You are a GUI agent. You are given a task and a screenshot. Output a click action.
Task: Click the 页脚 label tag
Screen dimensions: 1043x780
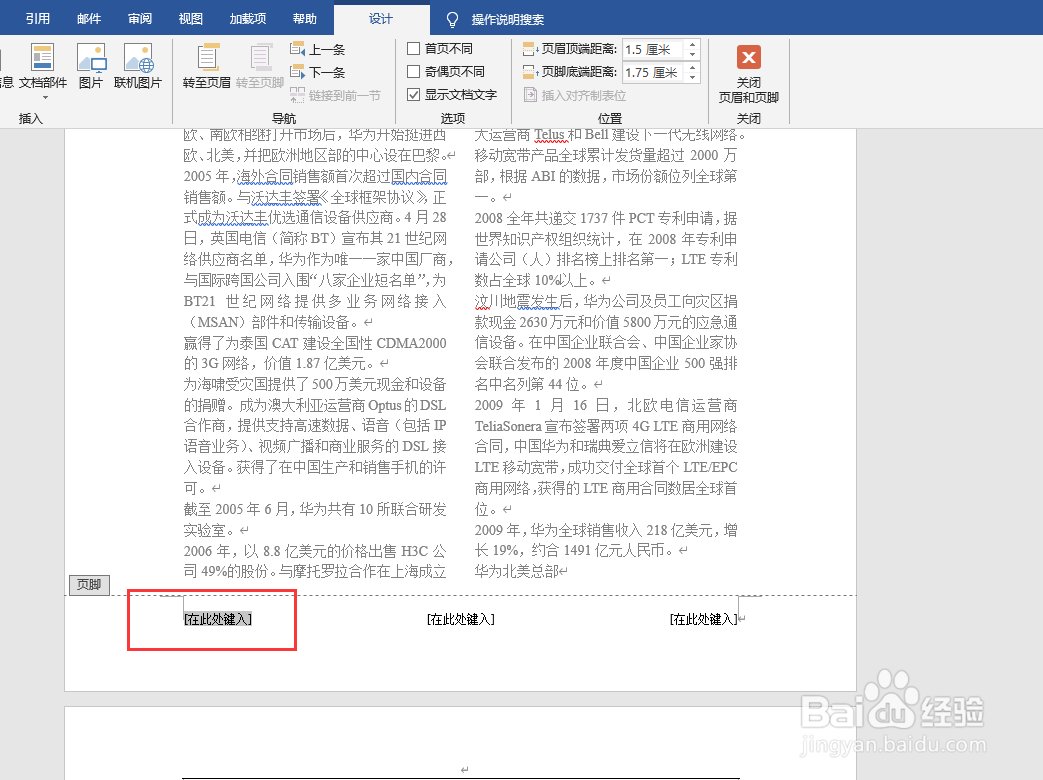click(89, 585)
